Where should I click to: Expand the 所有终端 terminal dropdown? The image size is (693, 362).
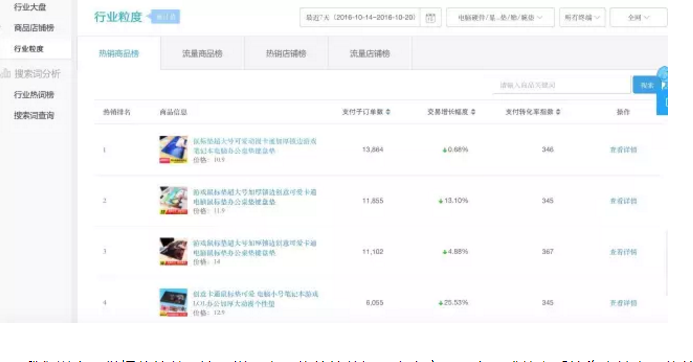[x=582, y=18]
